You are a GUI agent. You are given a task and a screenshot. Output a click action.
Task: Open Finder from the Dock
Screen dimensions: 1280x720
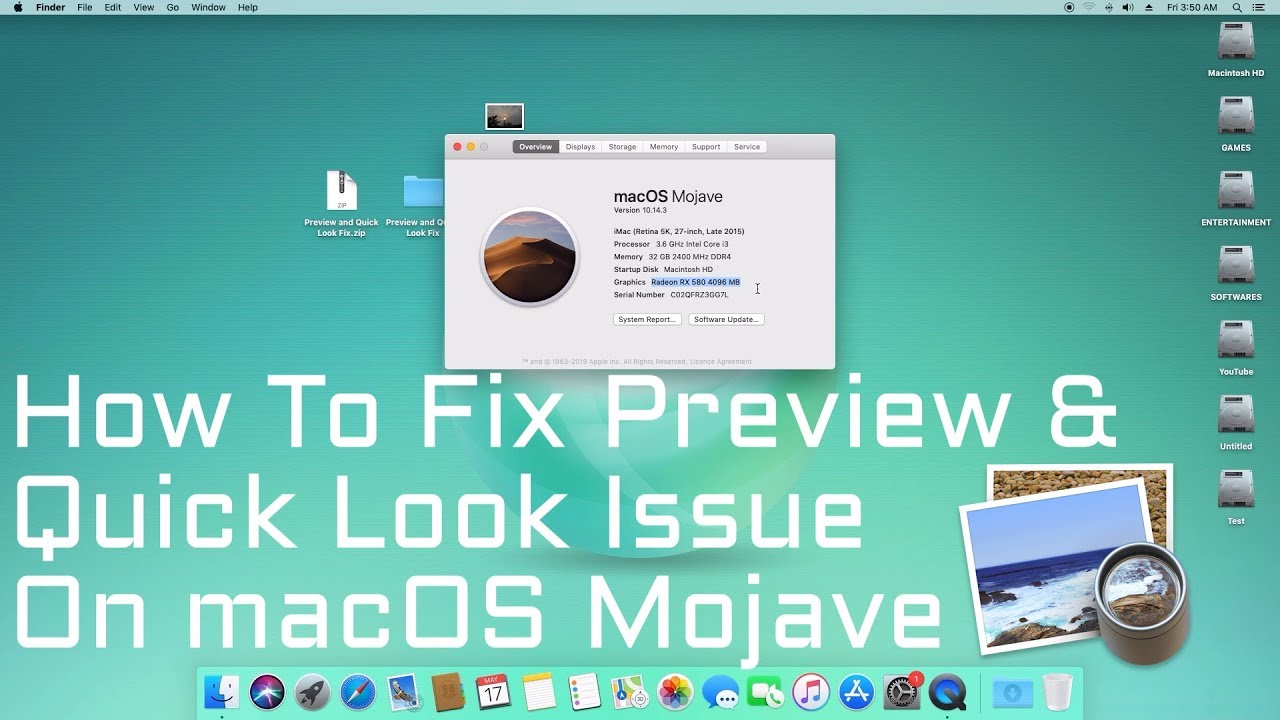[222, 692]
